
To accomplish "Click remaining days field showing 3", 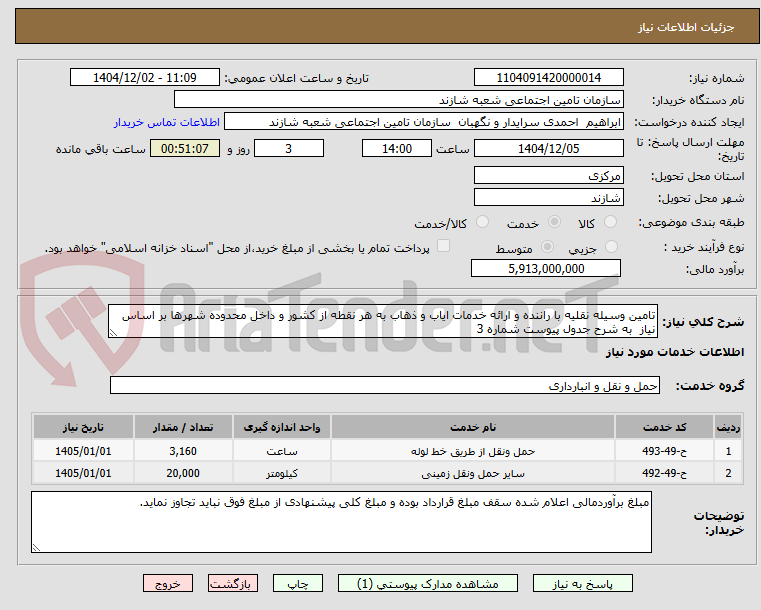I will (289, 148).
